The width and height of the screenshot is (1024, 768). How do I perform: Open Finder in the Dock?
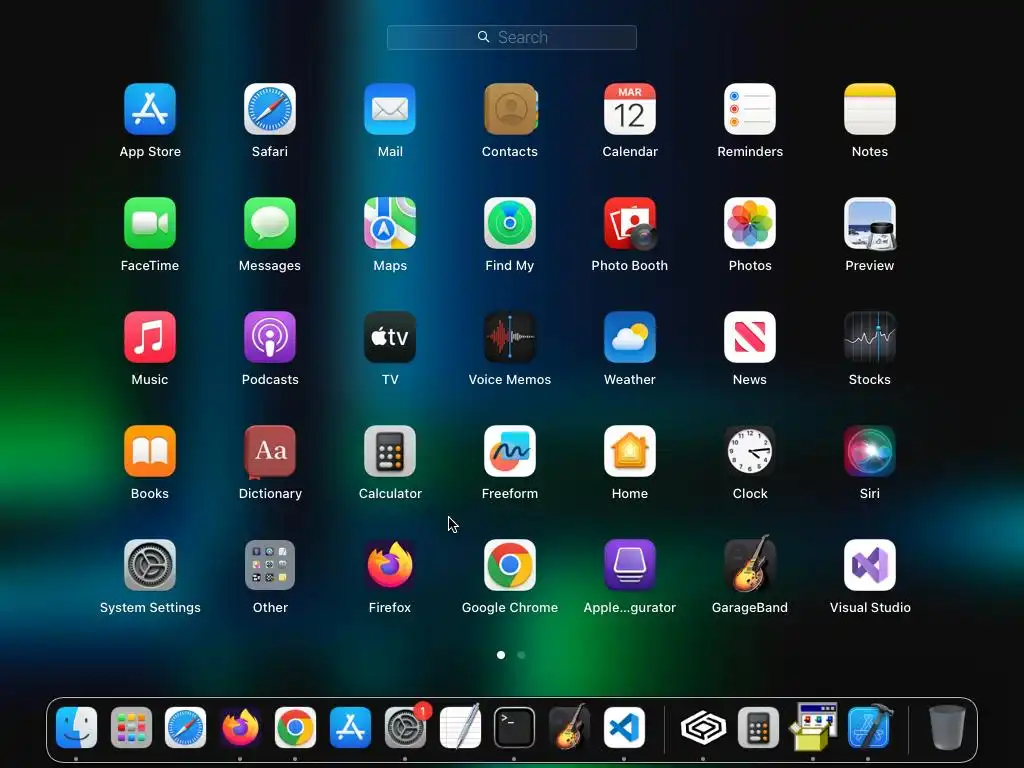76,727
